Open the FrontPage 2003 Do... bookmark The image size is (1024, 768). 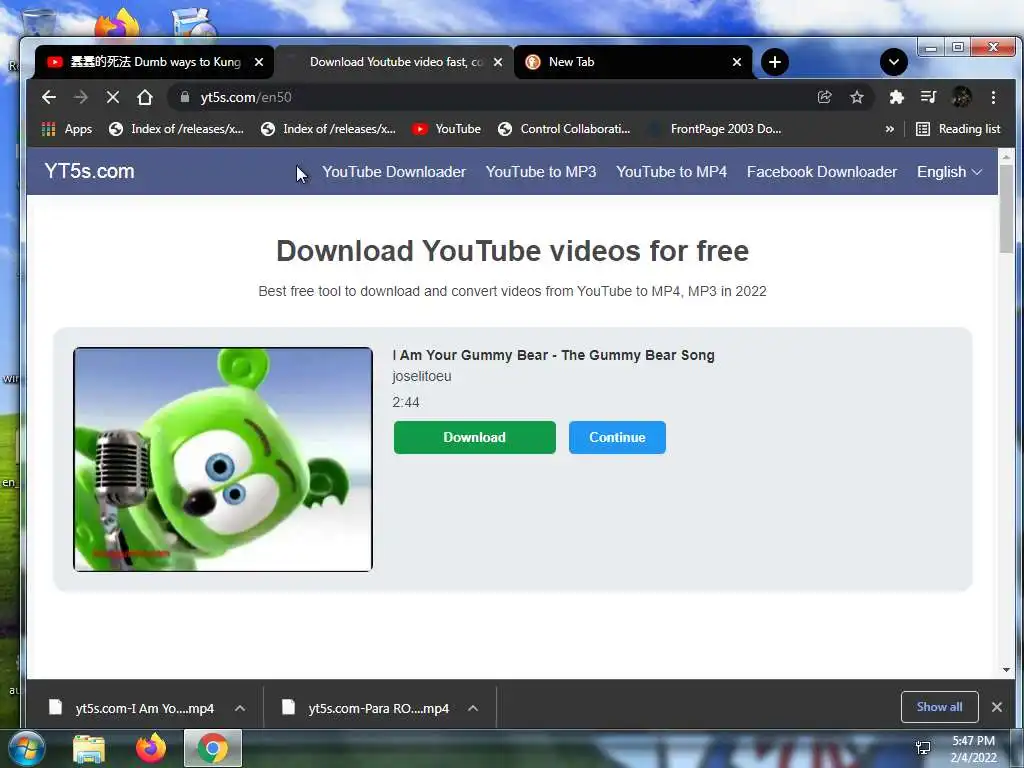(x=715, y=129)
